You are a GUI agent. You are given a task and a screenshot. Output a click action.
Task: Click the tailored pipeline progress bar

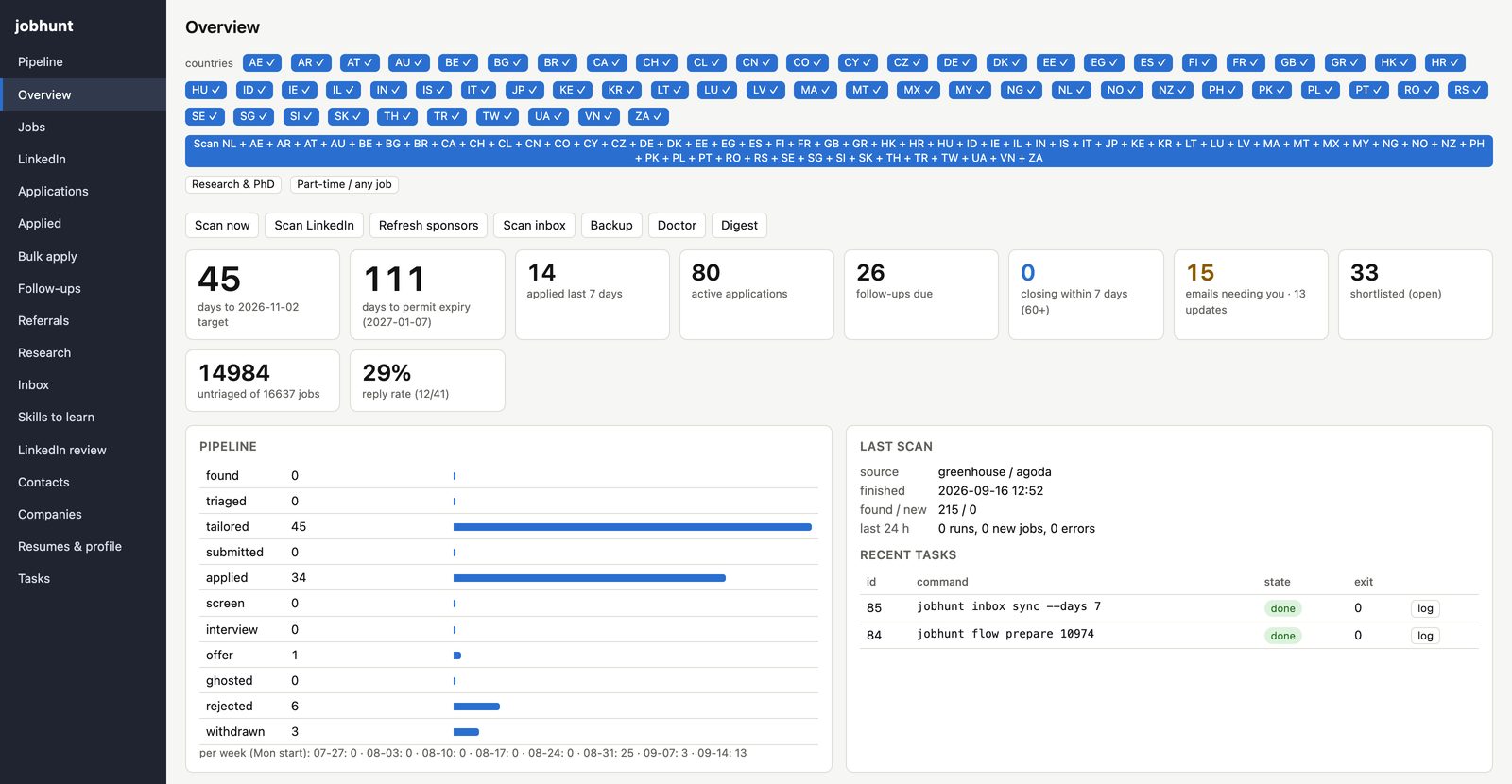pos(632,527)
